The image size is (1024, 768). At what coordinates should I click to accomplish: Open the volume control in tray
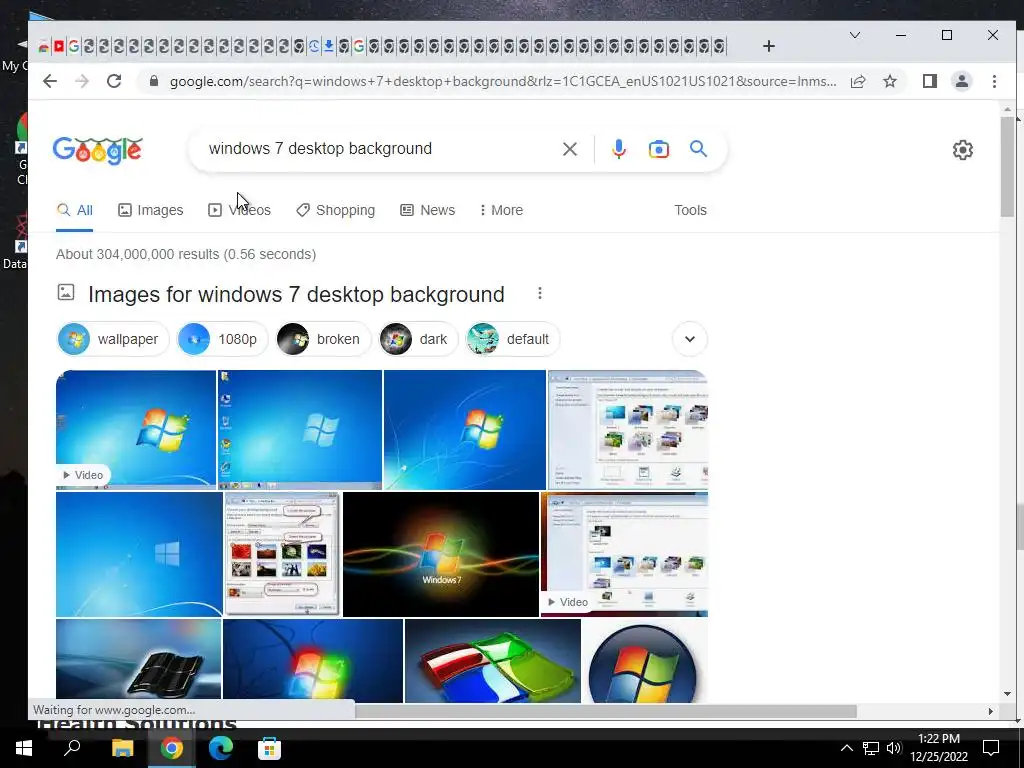(x=893, y=748)
